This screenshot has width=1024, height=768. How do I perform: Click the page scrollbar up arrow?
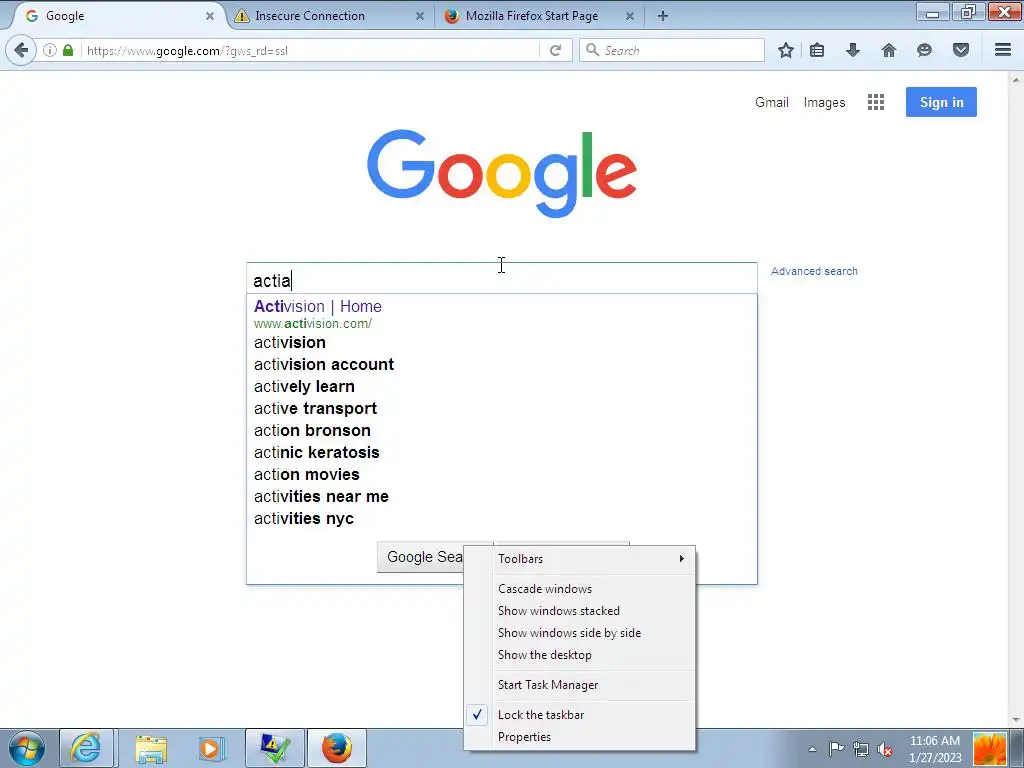(1016, 80)
